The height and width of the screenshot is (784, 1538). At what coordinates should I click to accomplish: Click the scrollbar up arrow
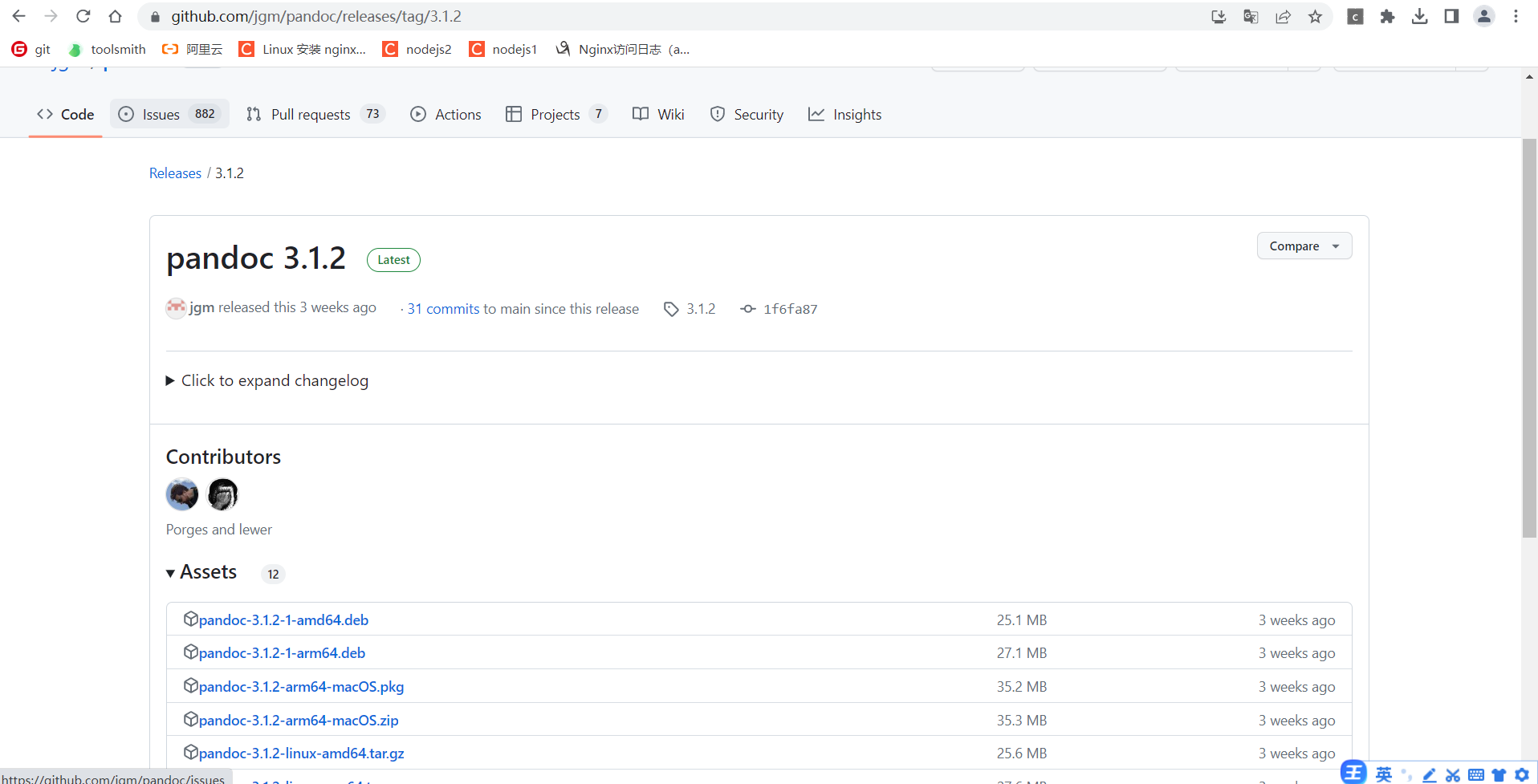(x=1529, y=77)
